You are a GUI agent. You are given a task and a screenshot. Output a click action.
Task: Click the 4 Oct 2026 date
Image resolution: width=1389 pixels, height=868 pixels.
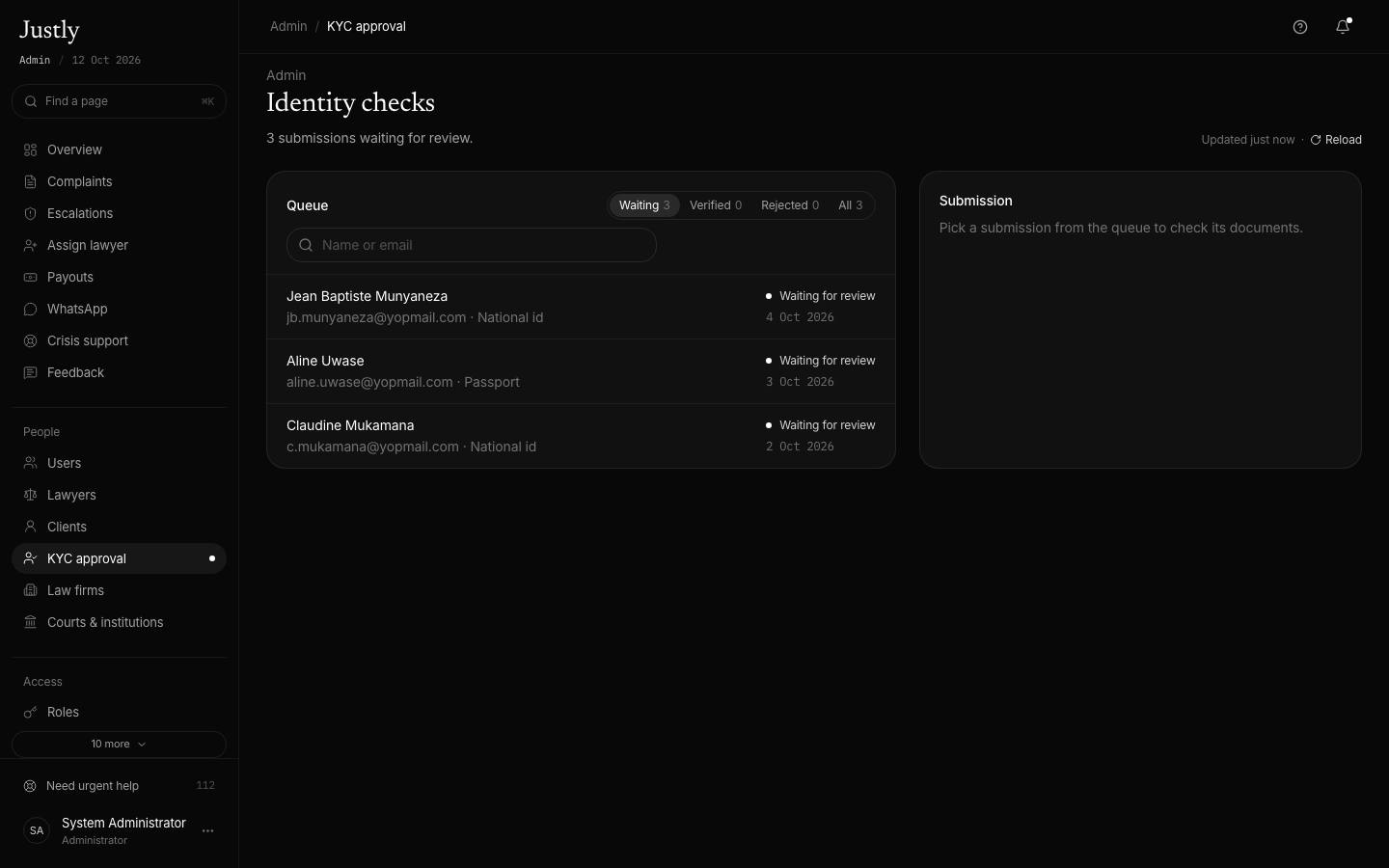[x=800, y=317]
